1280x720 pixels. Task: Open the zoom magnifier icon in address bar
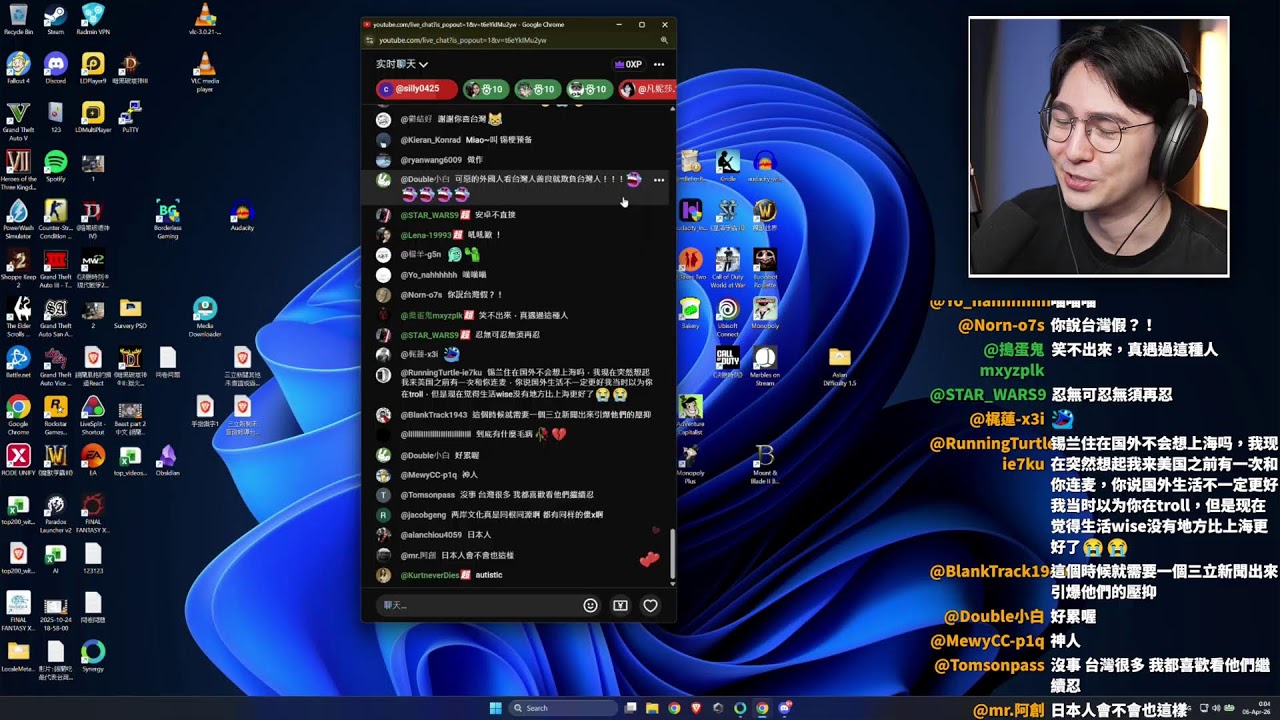(x=664, y=40)
